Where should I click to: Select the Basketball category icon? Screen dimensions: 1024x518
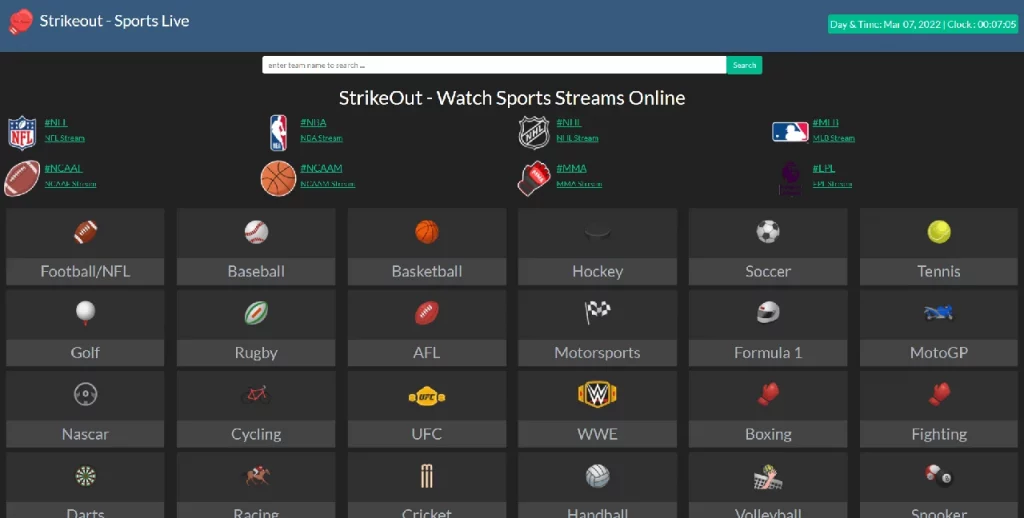tap(427, 232)
